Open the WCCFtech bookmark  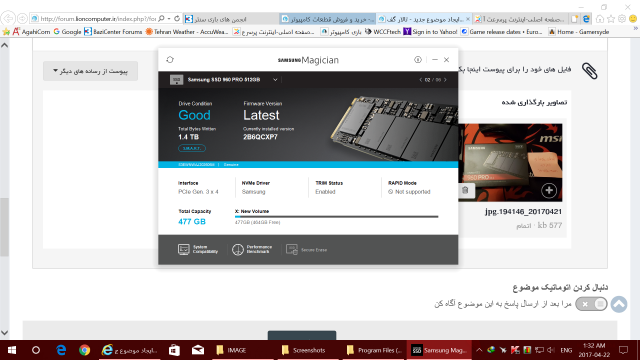pos(382,32)
